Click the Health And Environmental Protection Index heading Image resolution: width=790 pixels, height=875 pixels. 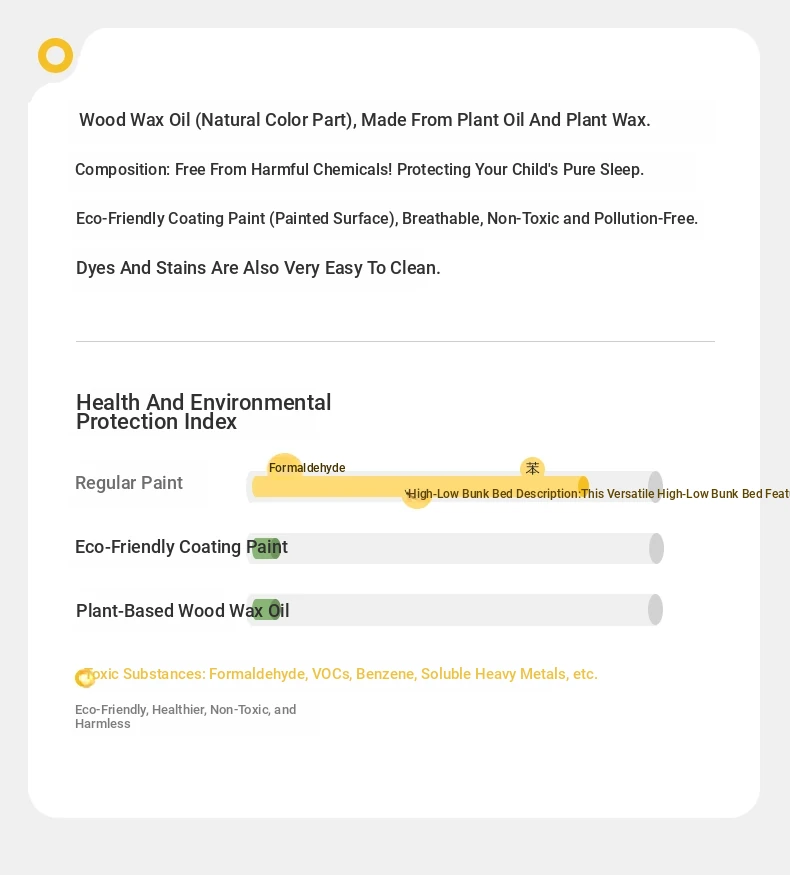[x=204, y=412]
